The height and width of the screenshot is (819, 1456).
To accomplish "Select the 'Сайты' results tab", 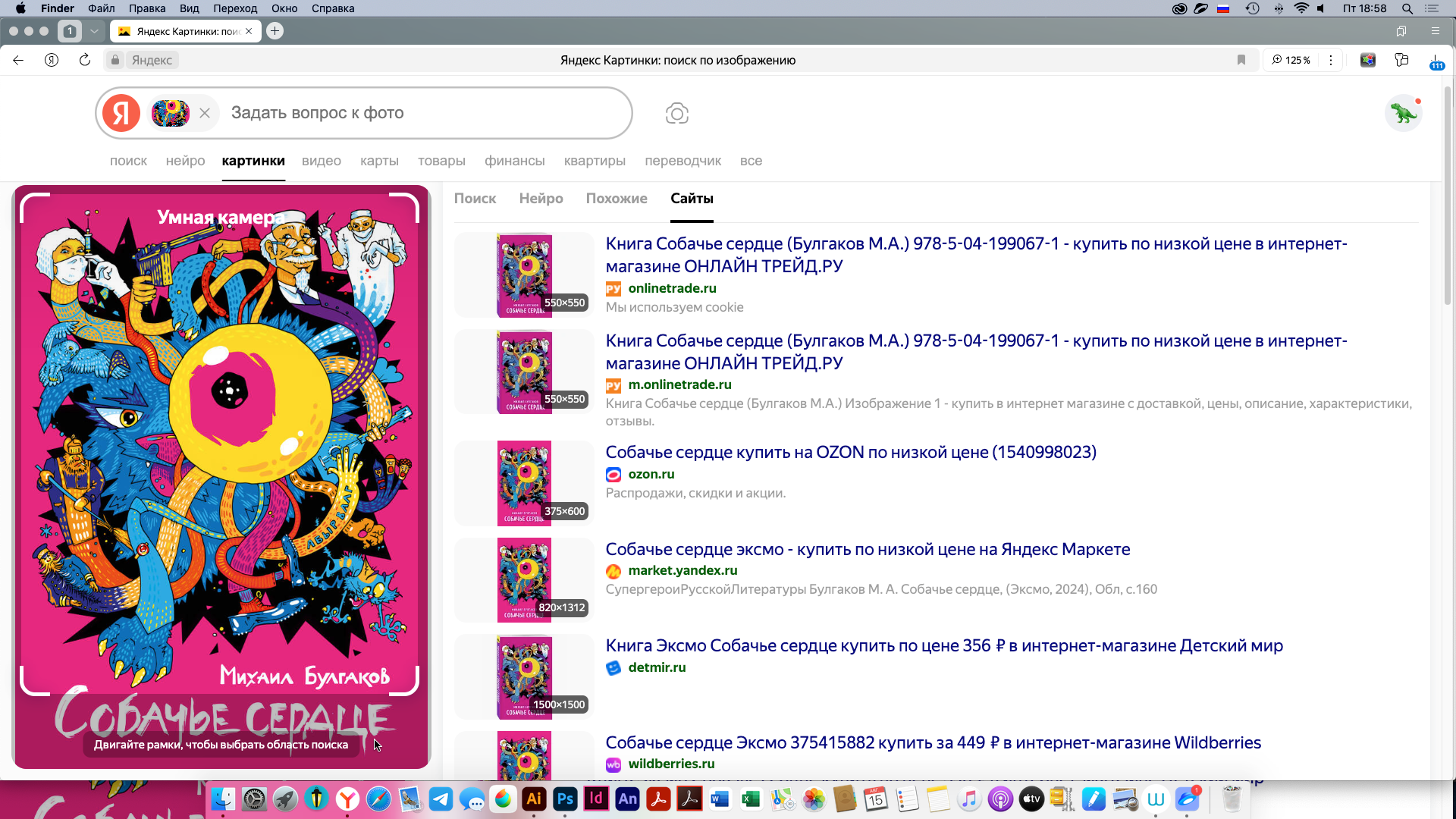I will pyautogui.click(x=692, y=199).
